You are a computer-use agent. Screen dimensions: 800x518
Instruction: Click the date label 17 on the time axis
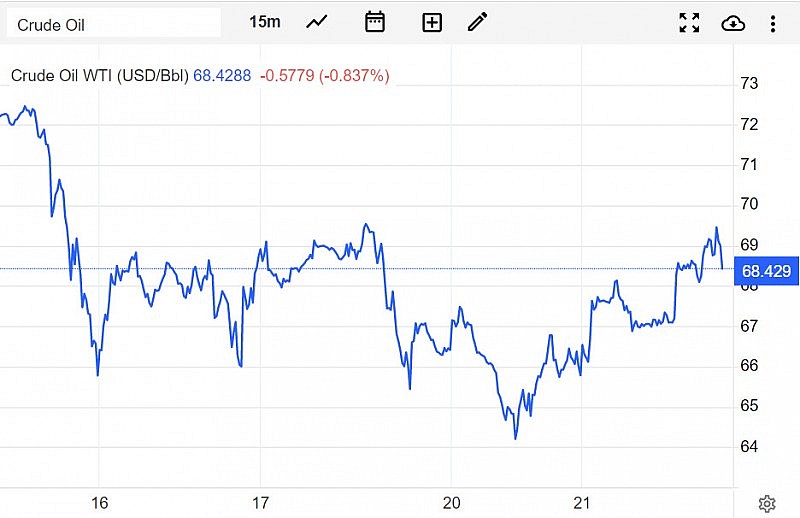[261, 503]
